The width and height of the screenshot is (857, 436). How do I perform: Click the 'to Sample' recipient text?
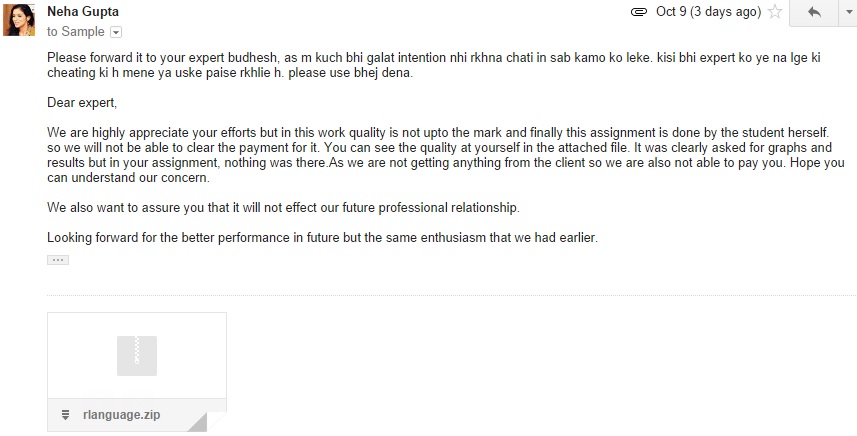coord(76,32)
